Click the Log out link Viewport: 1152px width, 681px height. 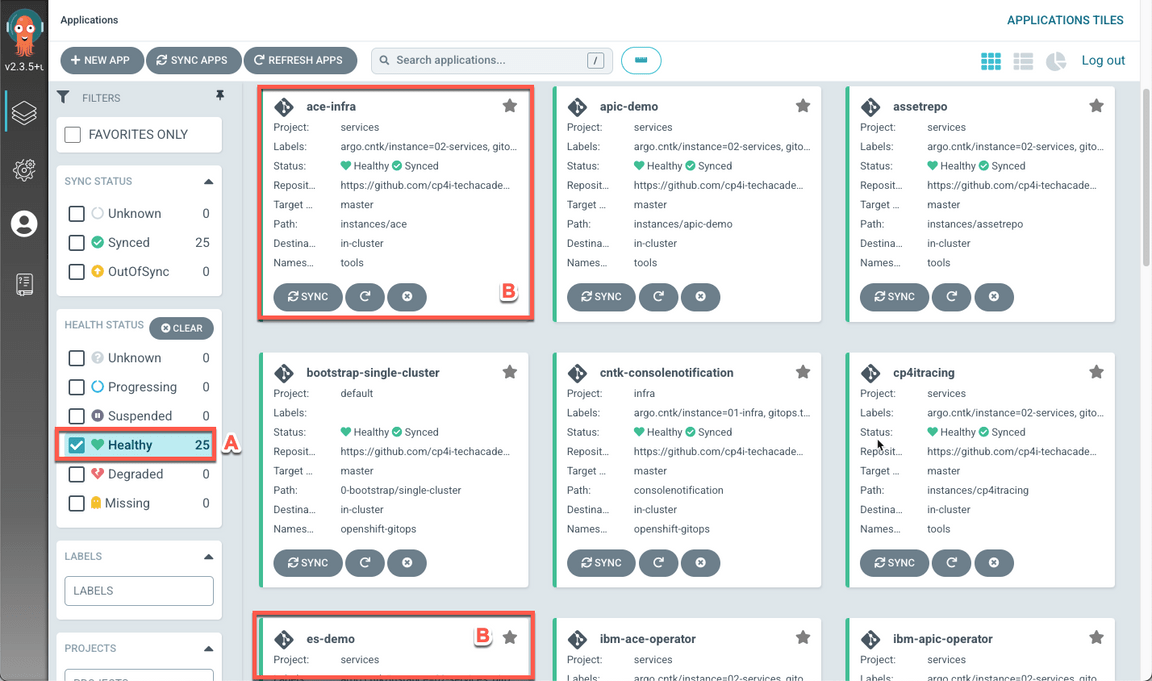(1103, 61)
